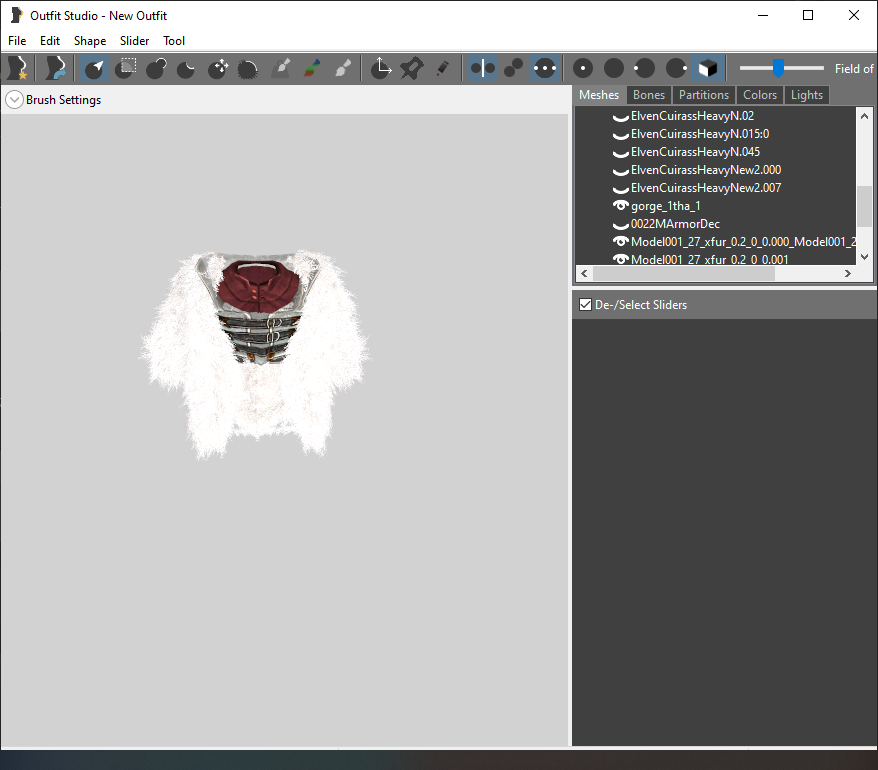Activate the Select tool
This screenshot has width=878, height=770.
94,68
